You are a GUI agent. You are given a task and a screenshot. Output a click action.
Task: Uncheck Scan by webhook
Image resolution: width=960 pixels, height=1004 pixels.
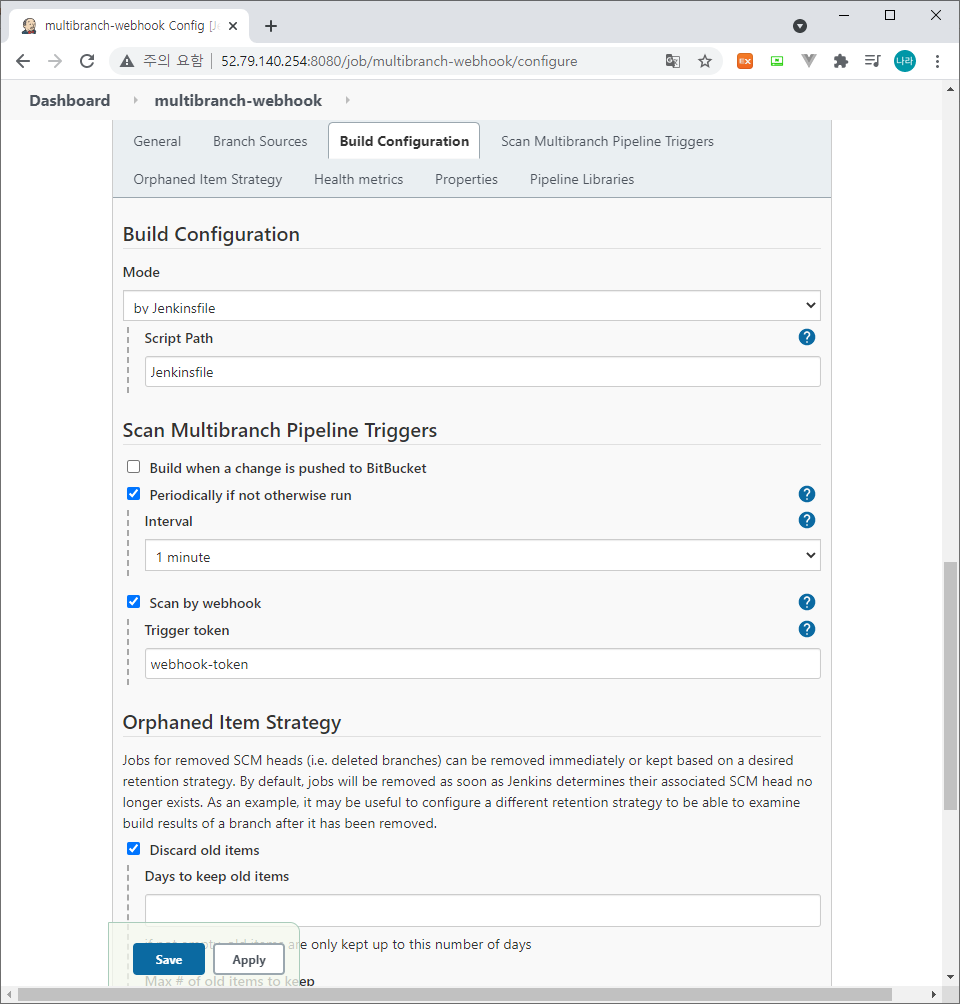(x=133, y=603)
